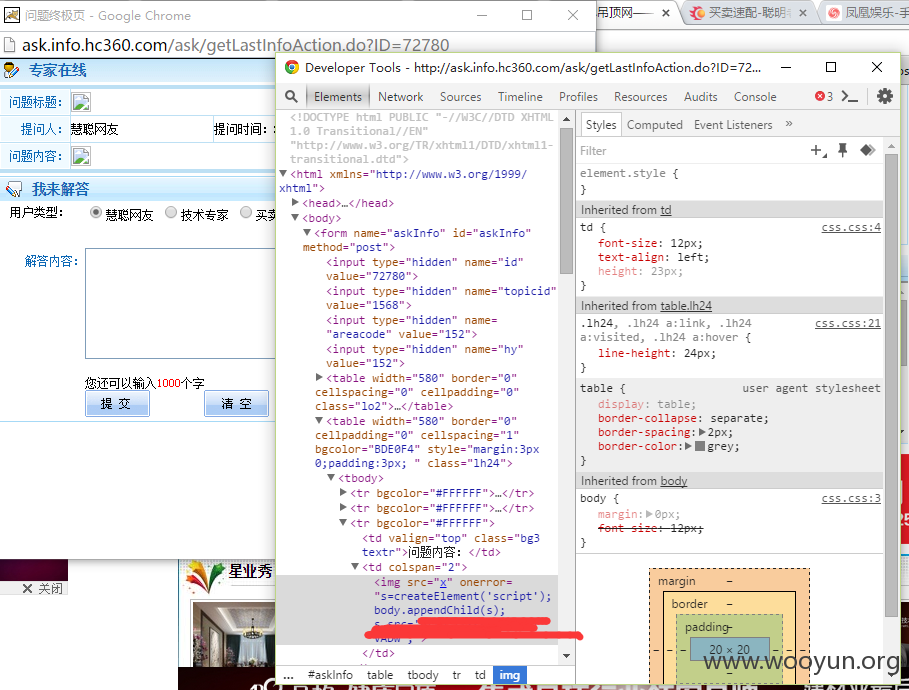Click the red error count badge
Image resolution: width=909 pixels, height=690 pixels.
click(824, 96)
